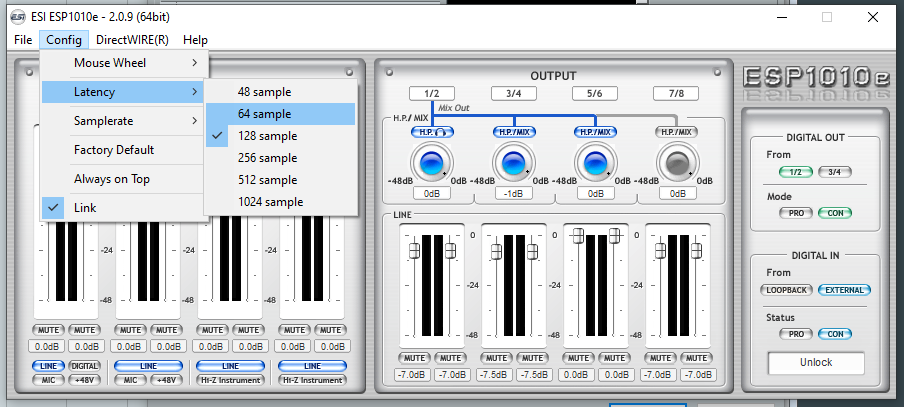Click the right fader handle of output 7/8 LINE
The image size is (904, 407).
pos(696,251)
